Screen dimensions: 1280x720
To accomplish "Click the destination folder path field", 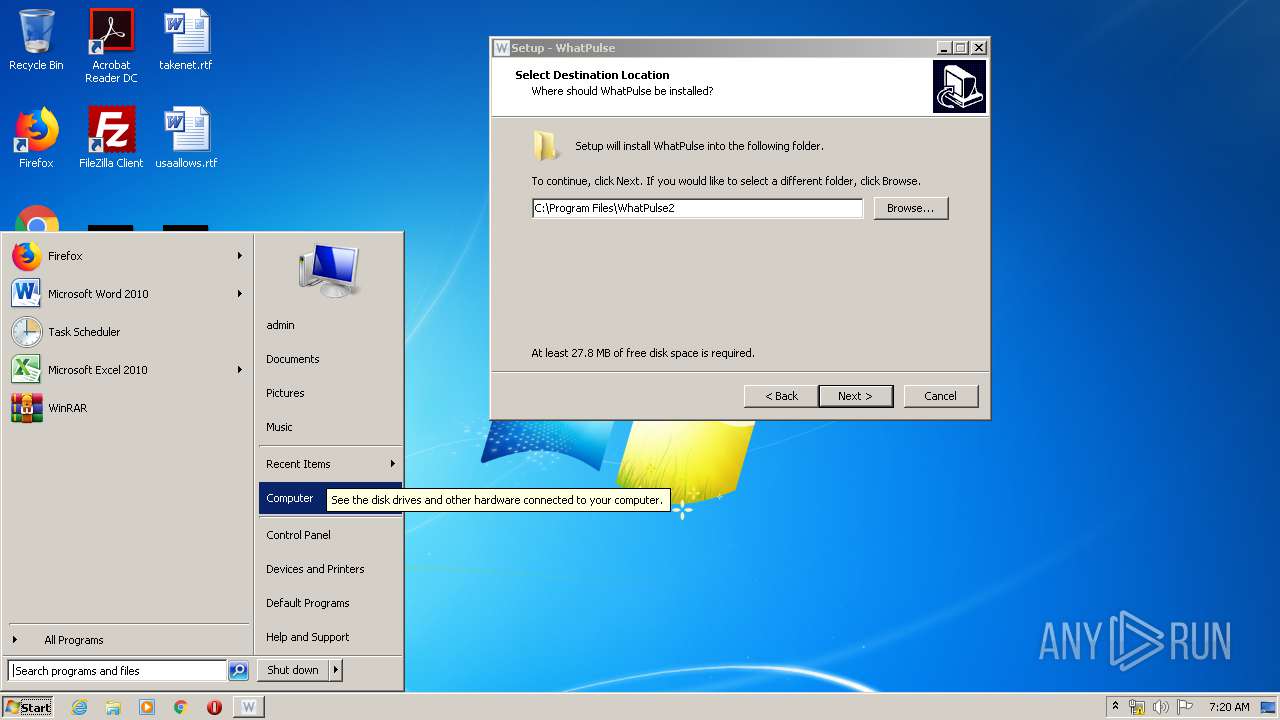I will pyautogui.click(x=697, y=208).
